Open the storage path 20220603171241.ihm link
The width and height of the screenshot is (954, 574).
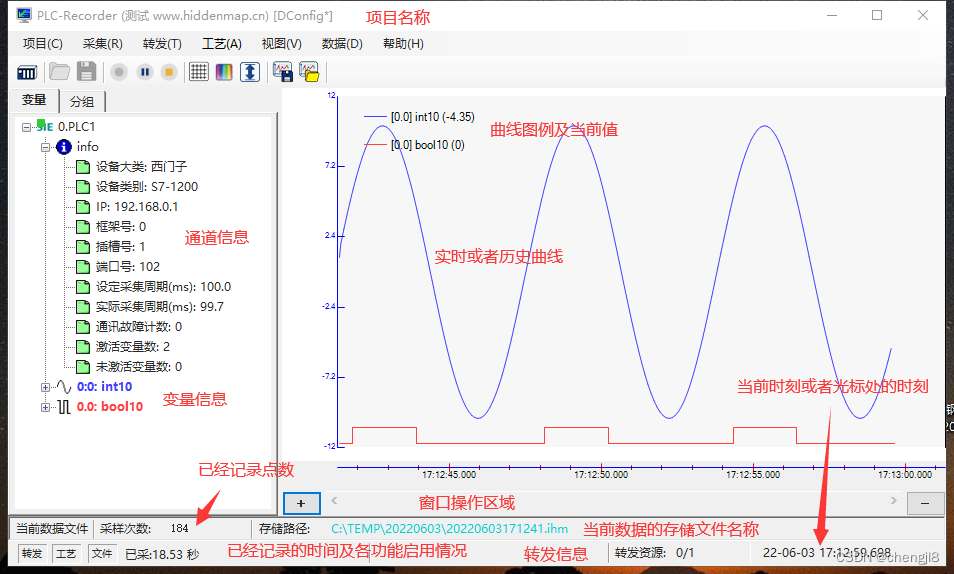click(x=449, y=529)
